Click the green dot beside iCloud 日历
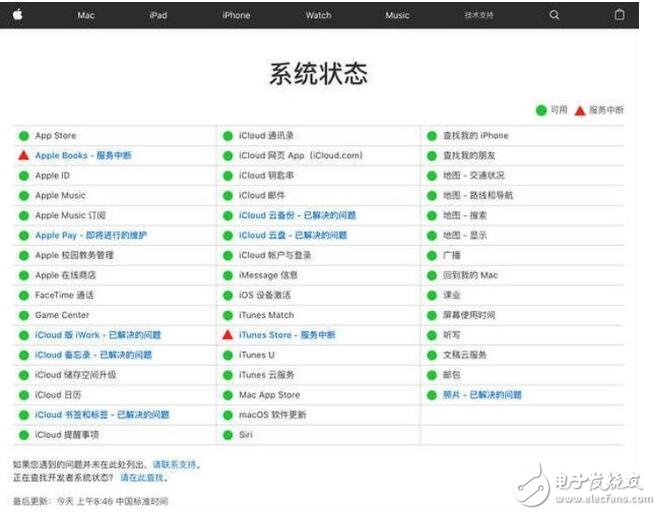The image size is (661, 515). coord(24,395)
